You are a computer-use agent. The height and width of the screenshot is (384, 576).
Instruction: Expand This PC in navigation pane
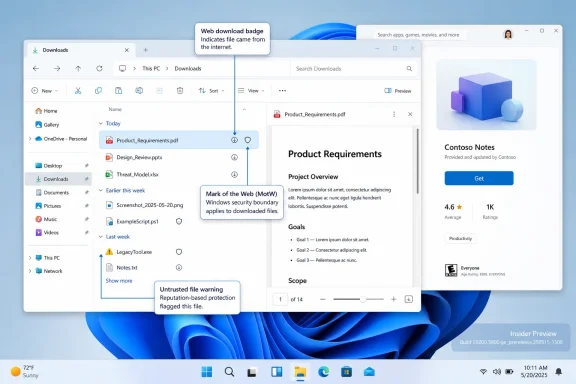click(30, 258)
